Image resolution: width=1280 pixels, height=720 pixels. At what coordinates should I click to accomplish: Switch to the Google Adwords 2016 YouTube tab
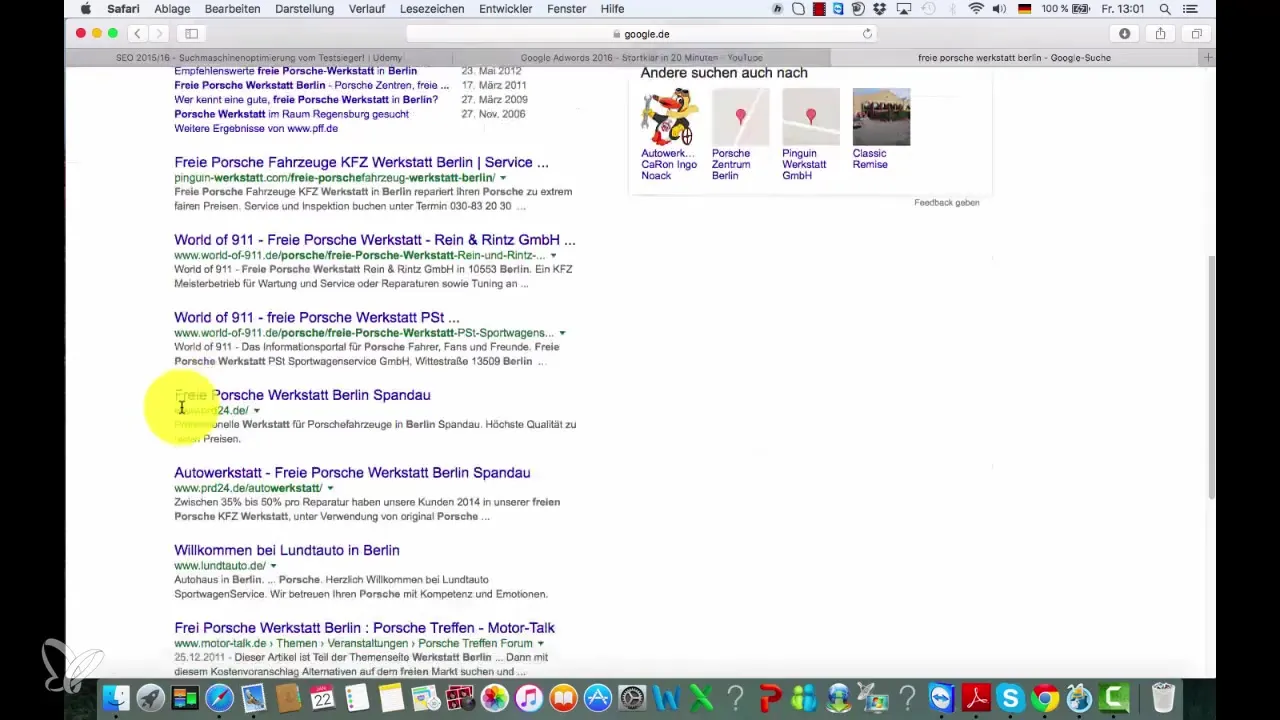tap(639, 58)
